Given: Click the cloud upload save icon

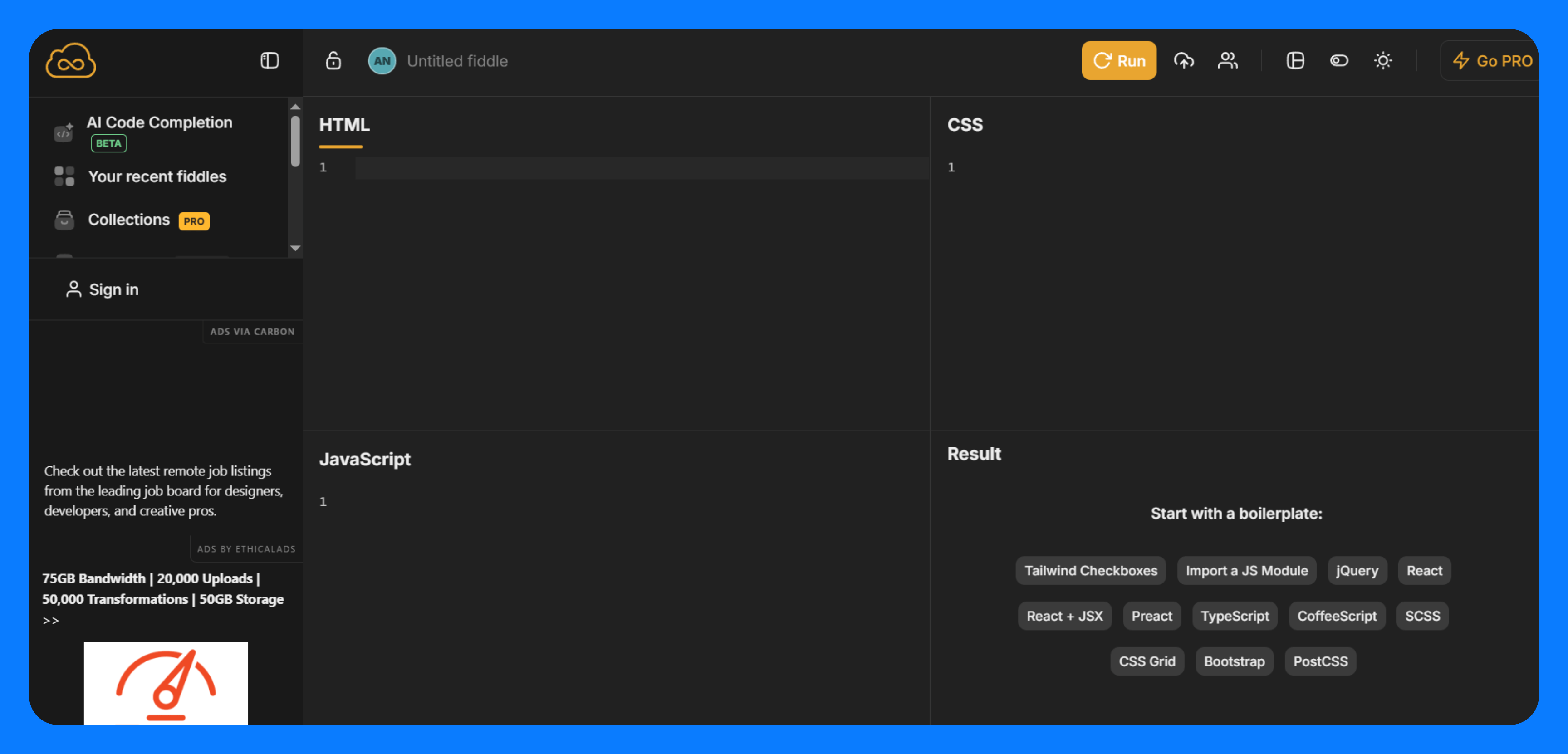Looking at the screenshot, I should [x=1184, y=60].
